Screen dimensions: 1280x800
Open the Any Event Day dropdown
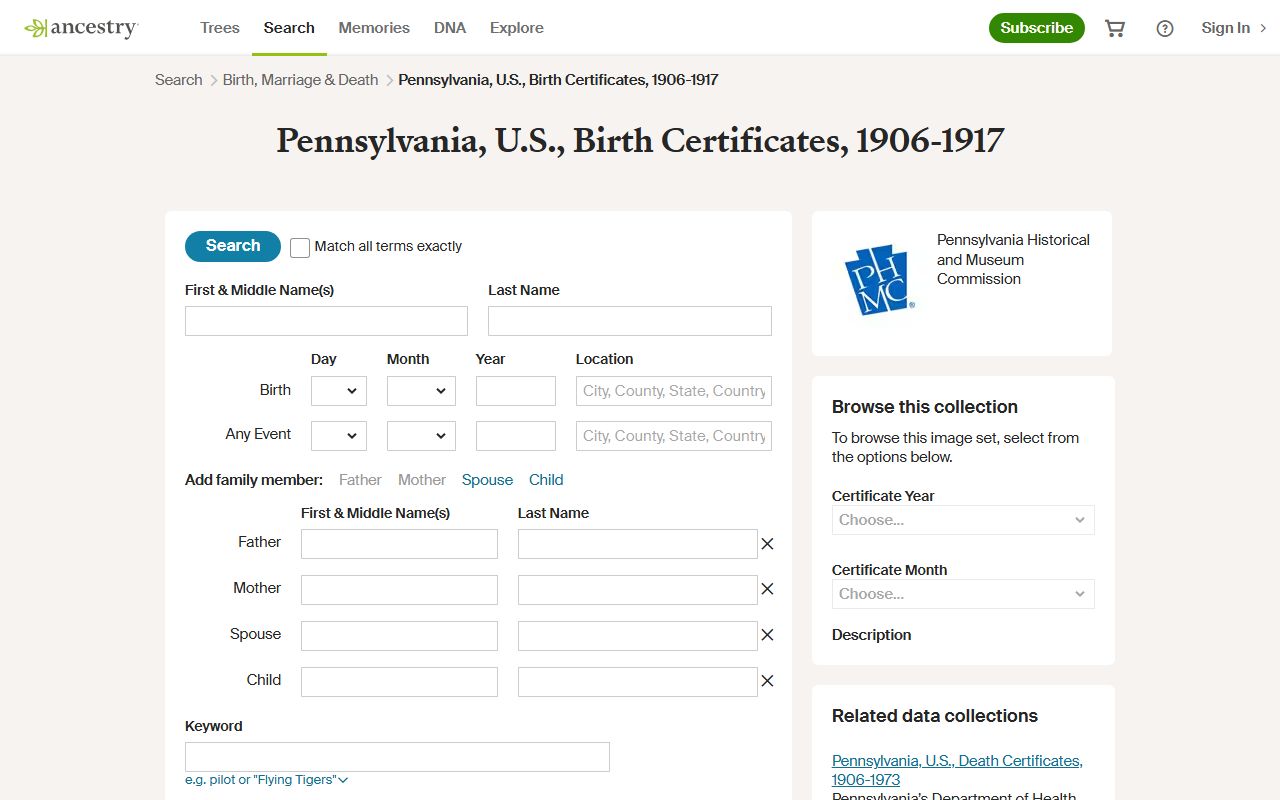pos(339,436)
